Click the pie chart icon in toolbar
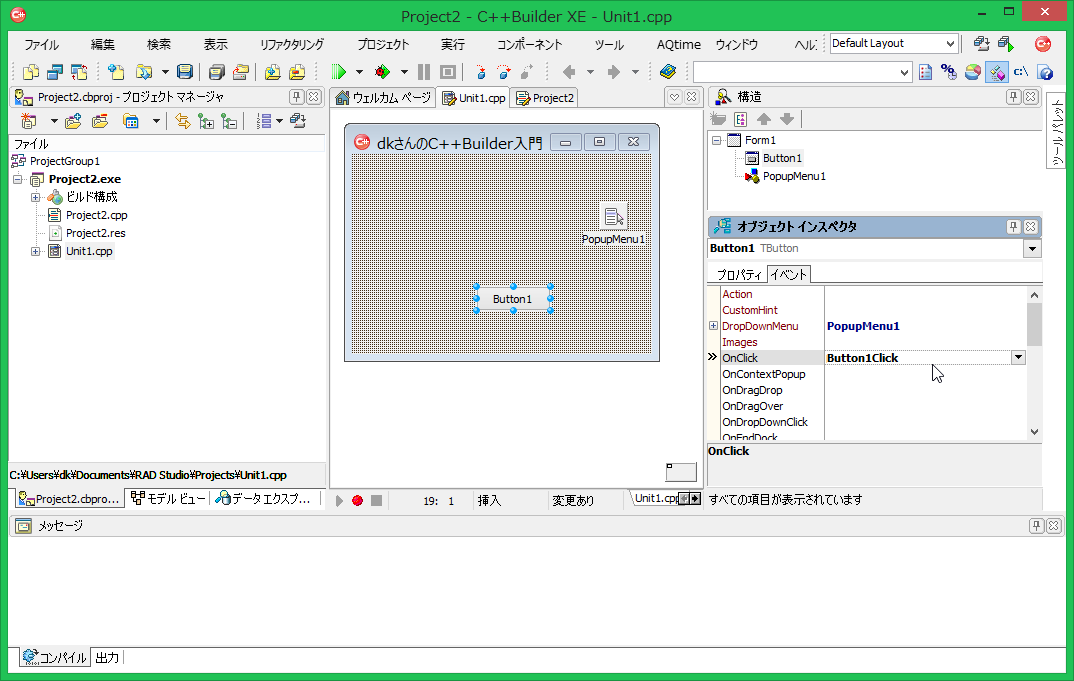This screenshot has height=681, width=1074. point(972,72)
